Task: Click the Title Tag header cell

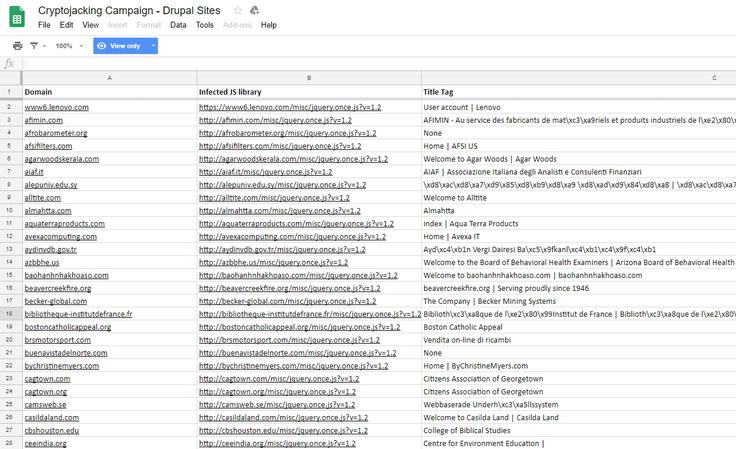Action: tap(579, 92)
